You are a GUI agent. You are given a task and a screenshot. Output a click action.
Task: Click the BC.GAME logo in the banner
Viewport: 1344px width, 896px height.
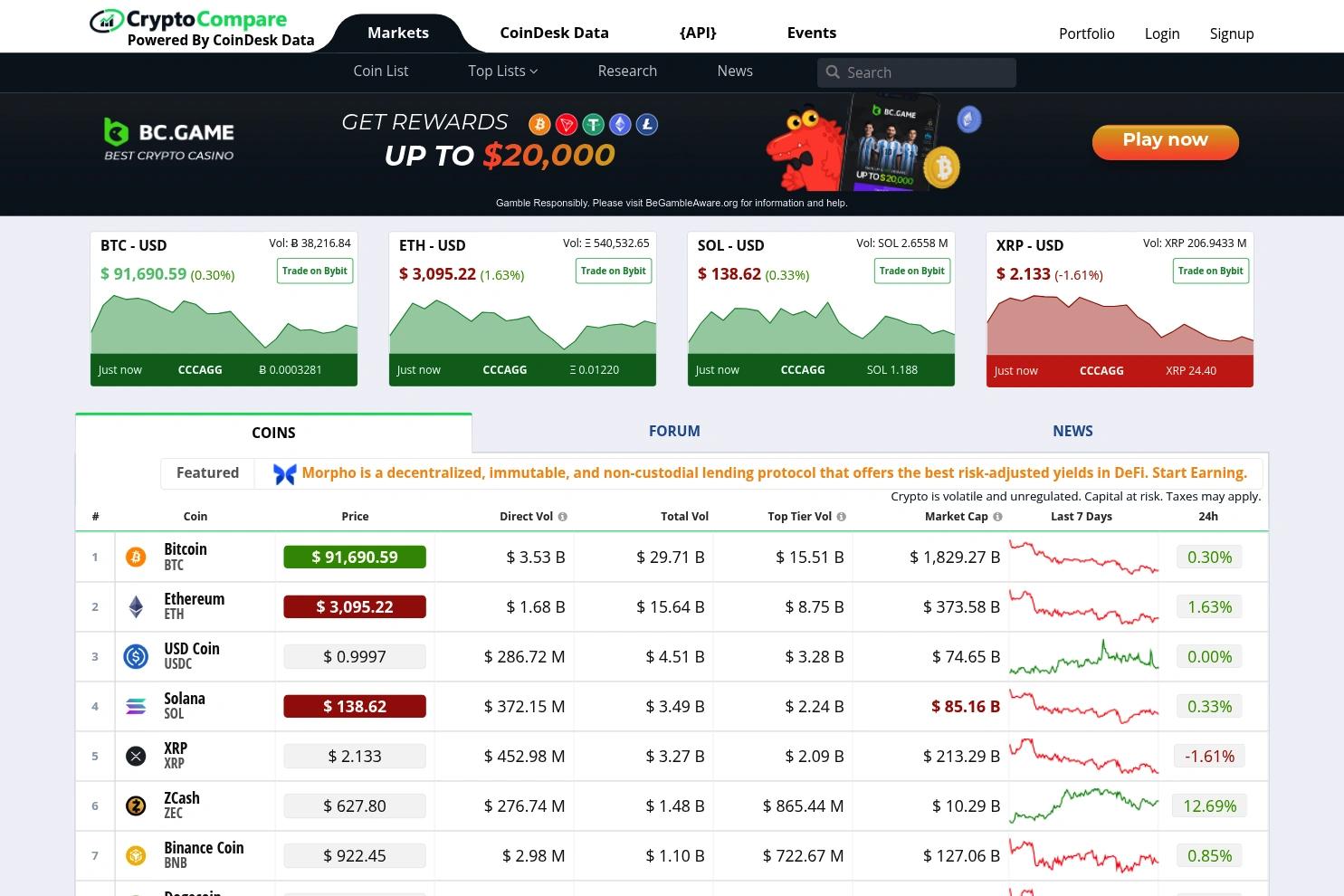click(x=169, y=140)
